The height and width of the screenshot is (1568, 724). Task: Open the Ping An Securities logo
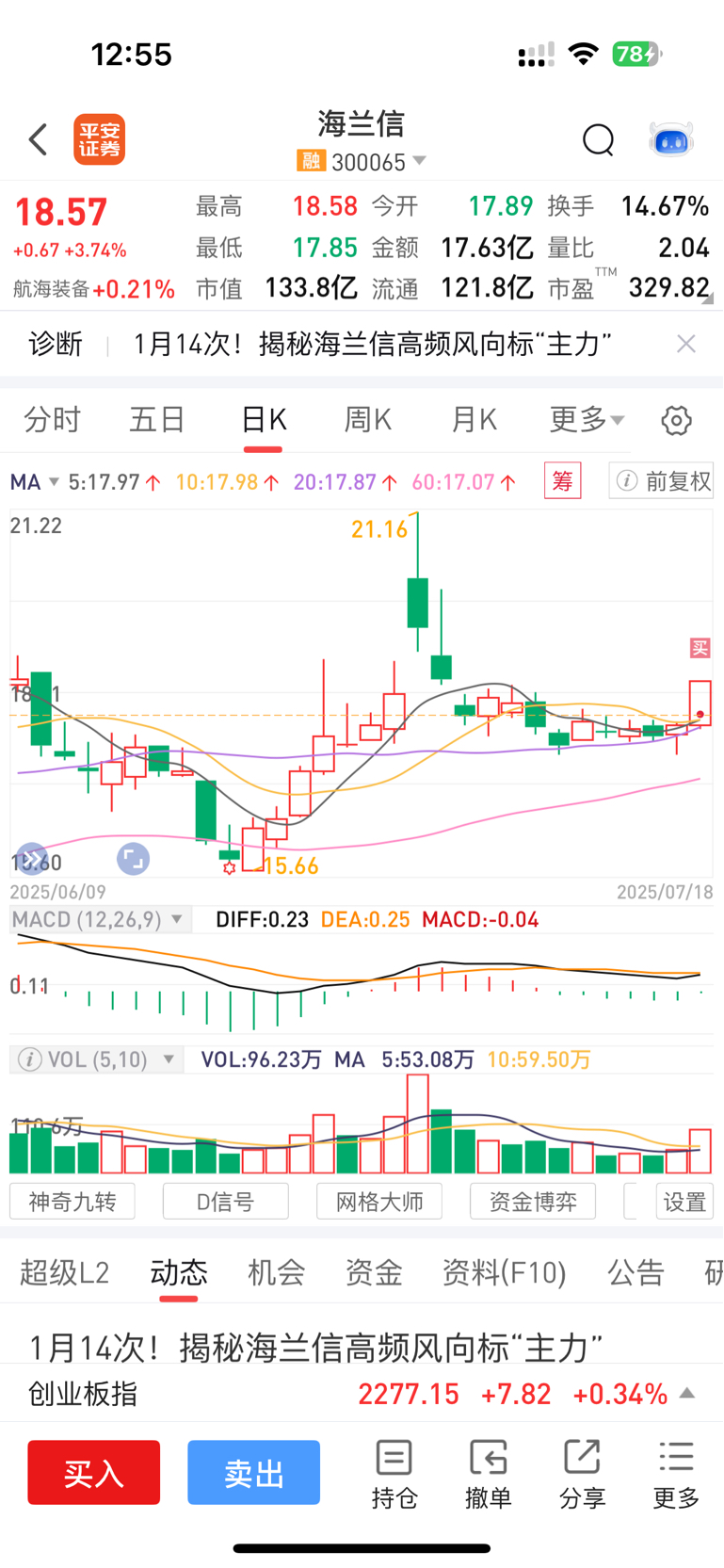(100, 140)
